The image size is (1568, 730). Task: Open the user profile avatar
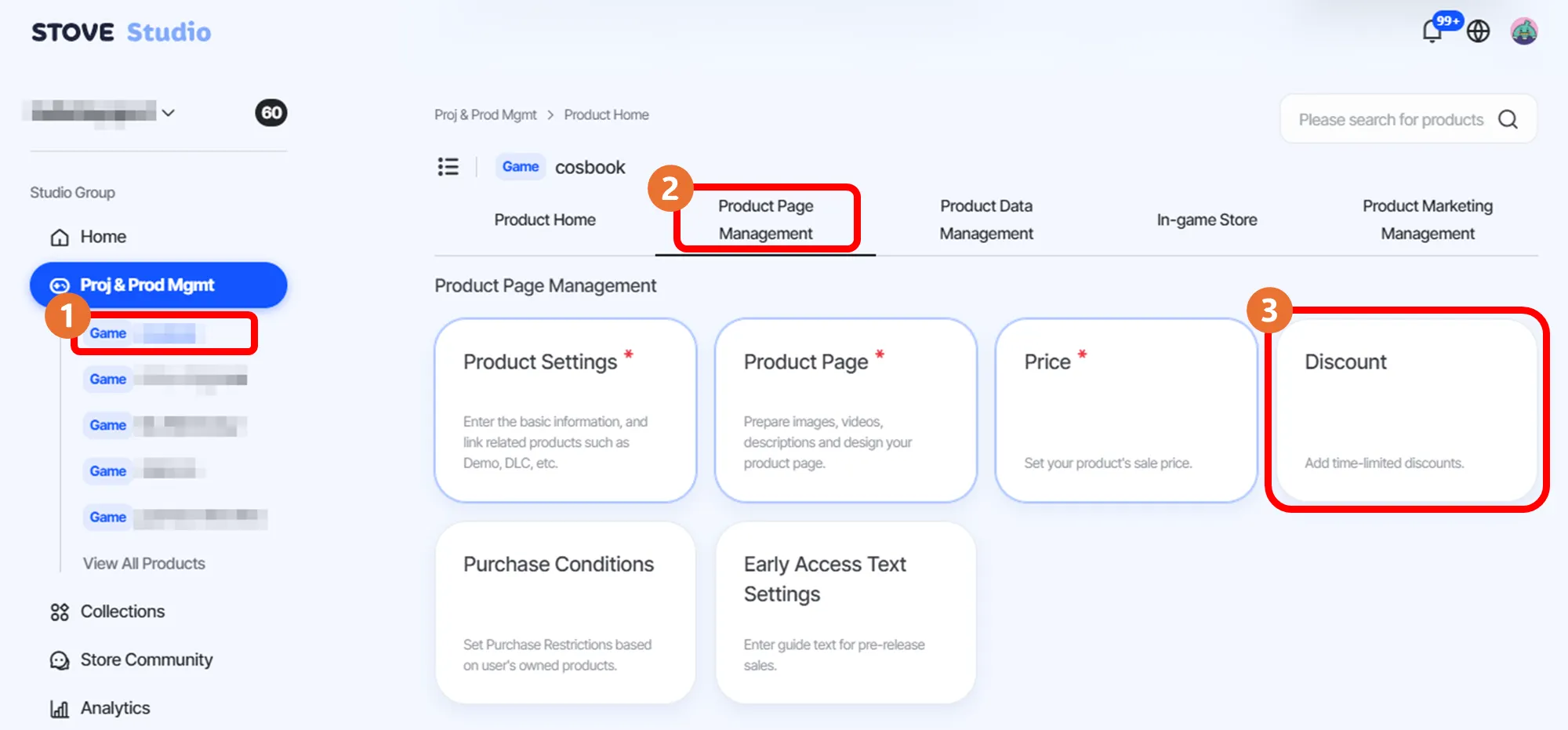1523,32
